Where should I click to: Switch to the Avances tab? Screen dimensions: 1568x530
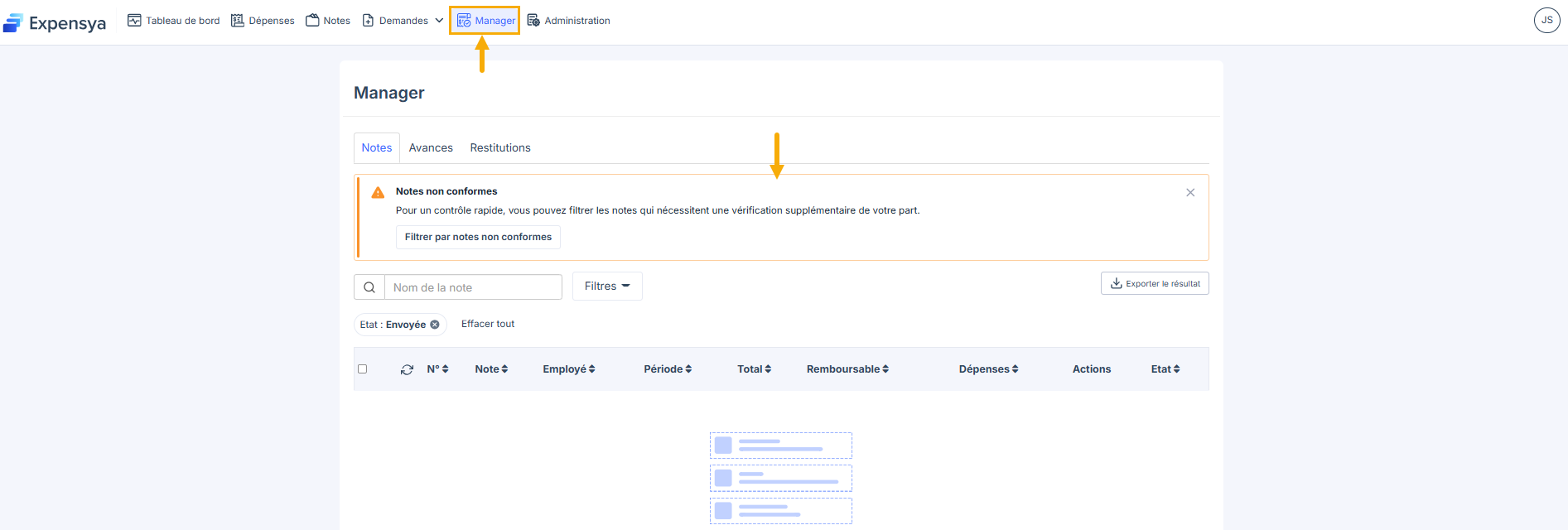(431, 147)
